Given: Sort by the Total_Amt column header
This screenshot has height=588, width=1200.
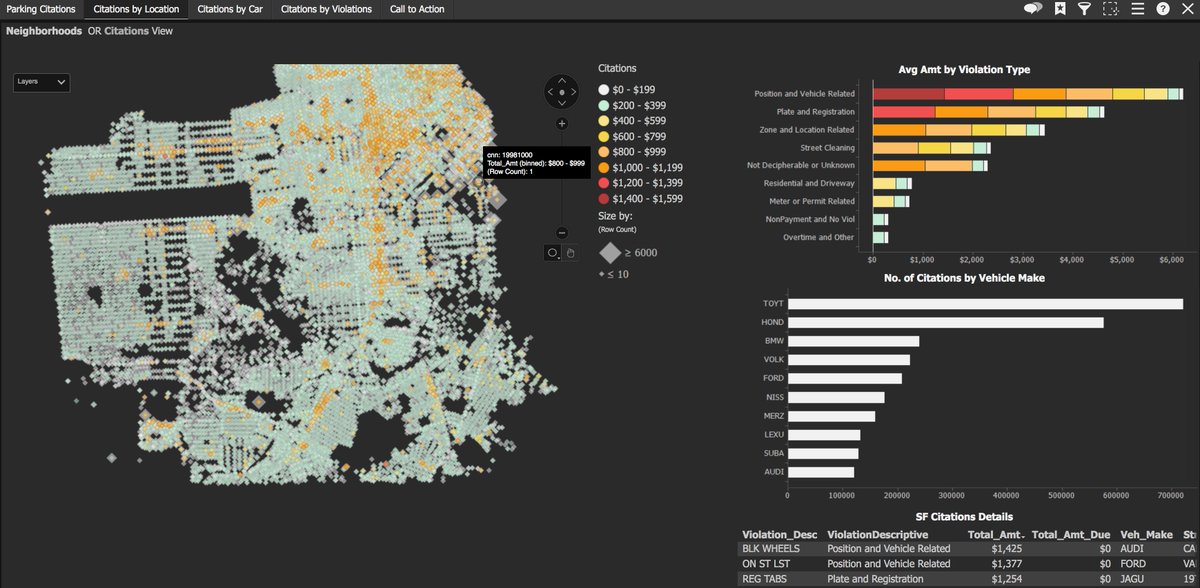Looking at the screenshot, I should (x=995, y=534).
